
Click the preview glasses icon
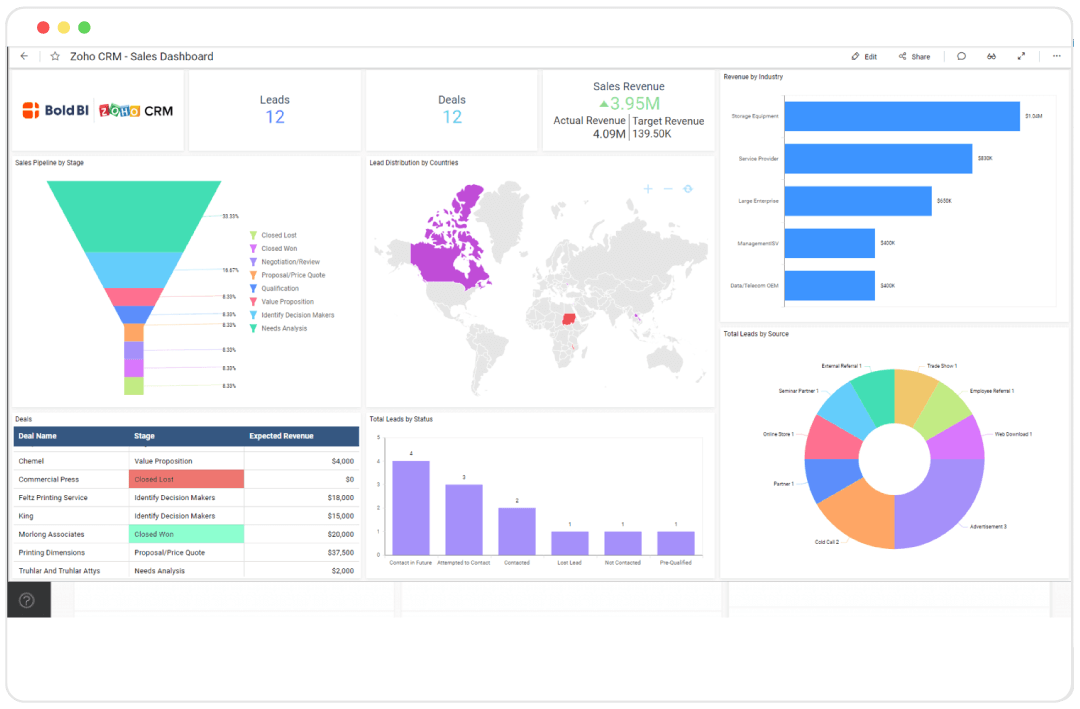pyautogui.click(x=991, y=56)
